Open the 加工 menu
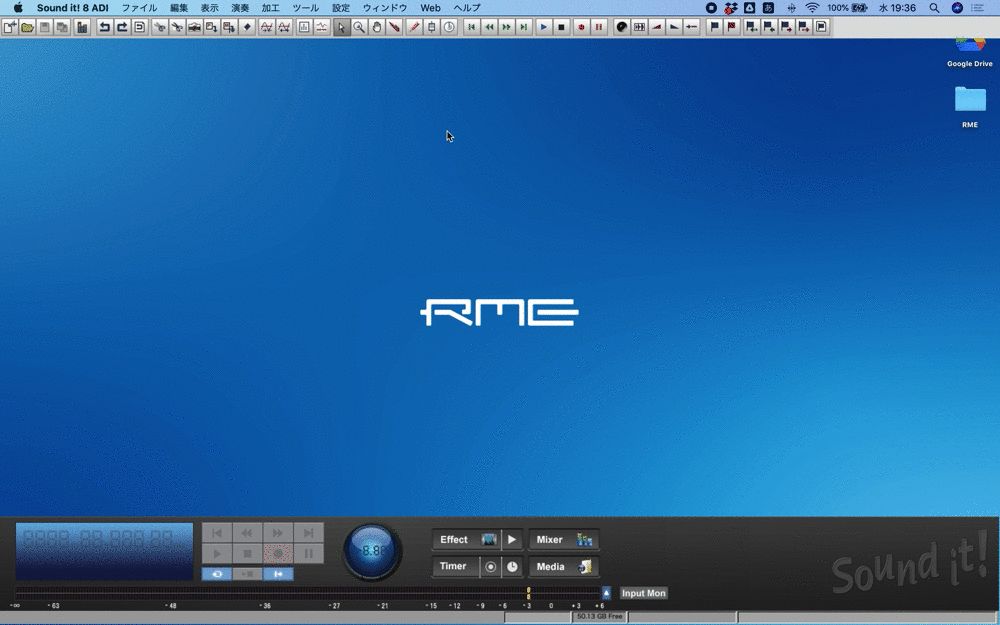Viewport: 1000px width, 625px height. (270, 8)
